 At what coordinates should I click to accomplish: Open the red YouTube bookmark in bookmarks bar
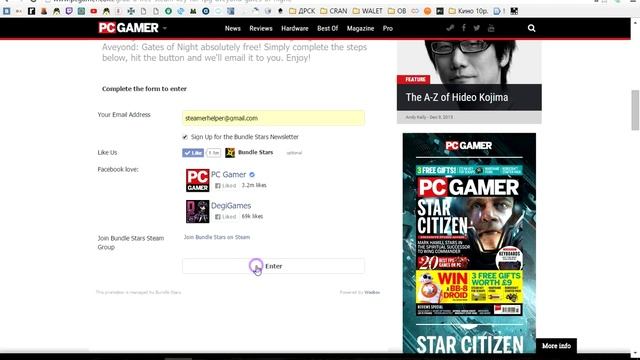click(x=93, y=11)
